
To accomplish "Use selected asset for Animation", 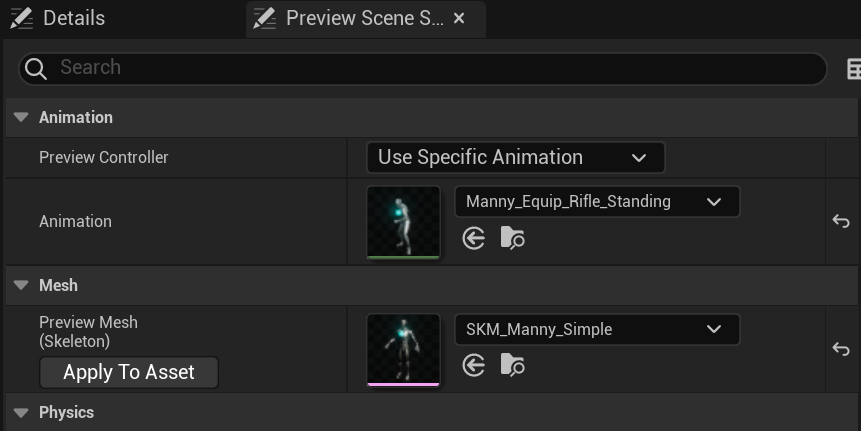I will [474, 238].
